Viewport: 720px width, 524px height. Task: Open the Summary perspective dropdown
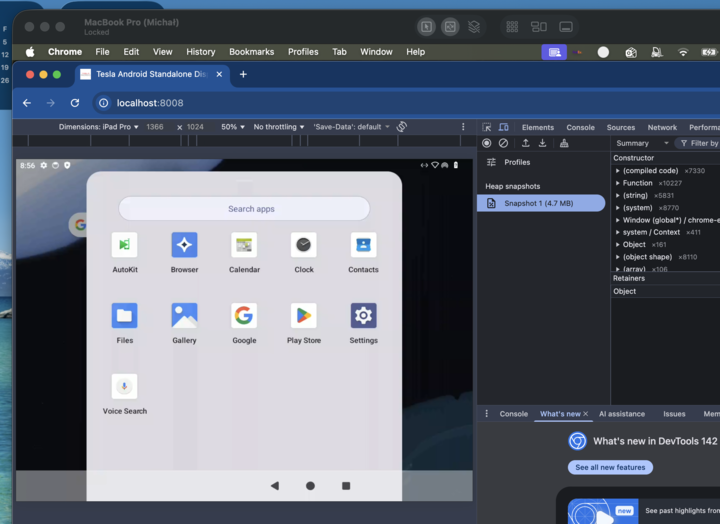(x=642, y=143)
